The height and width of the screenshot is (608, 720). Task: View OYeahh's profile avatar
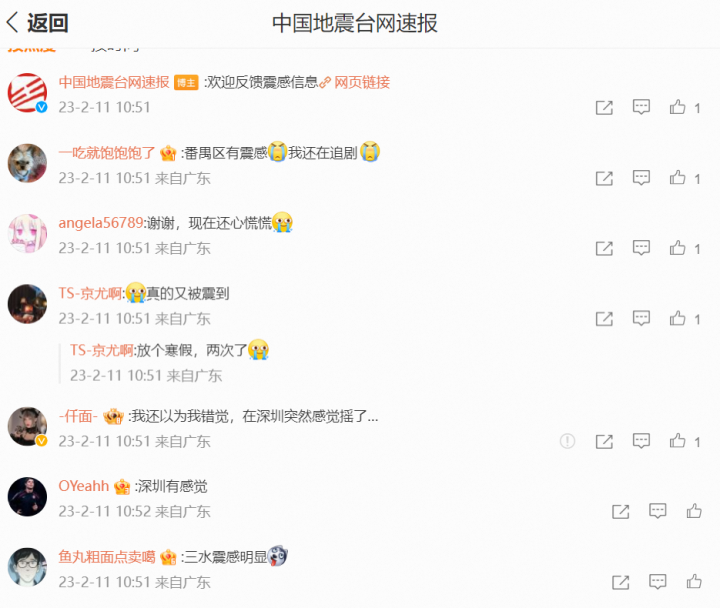click(x=28, y=496)
